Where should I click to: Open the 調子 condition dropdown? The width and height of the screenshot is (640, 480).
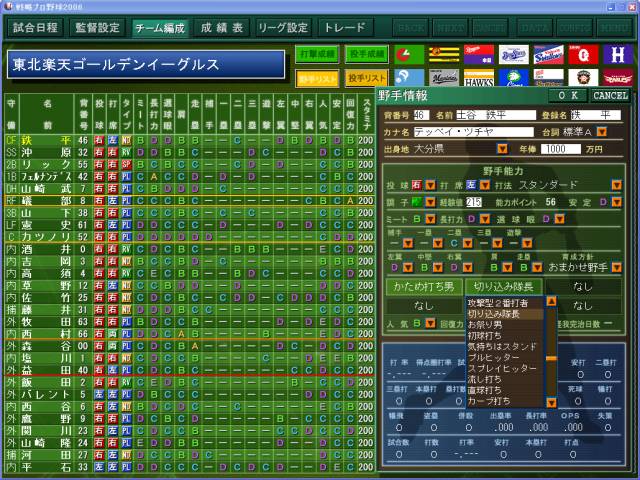pyautogui.click(x=430, y=202)
